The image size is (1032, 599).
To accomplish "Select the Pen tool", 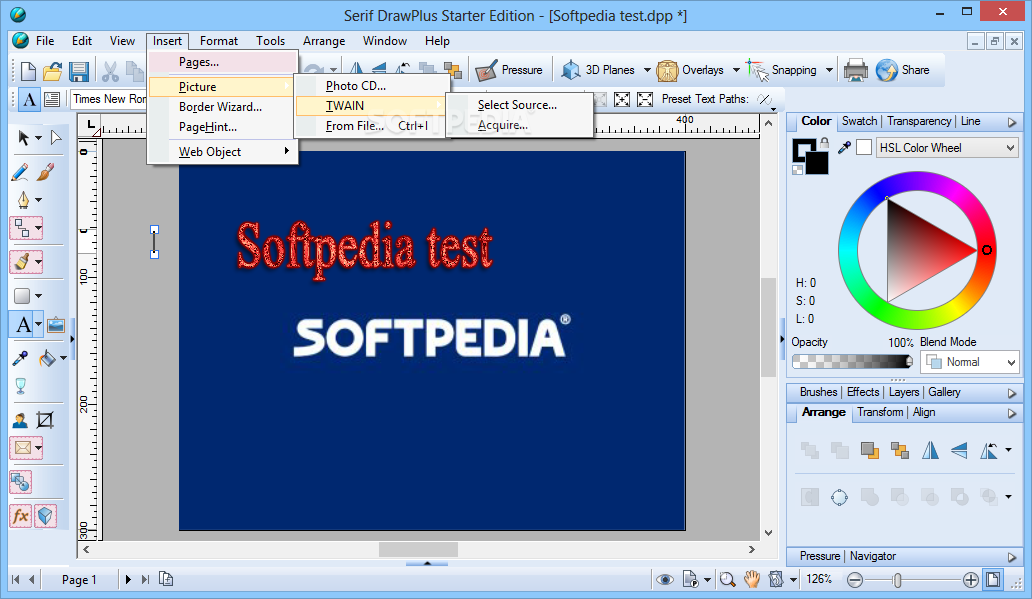I will [23, 199].
